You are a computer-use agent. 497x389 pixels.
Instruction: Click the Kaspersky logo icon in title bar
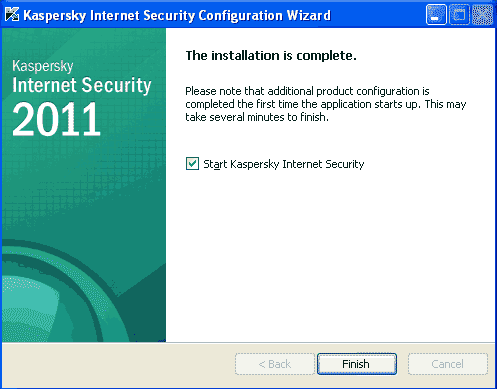point(12,15)
